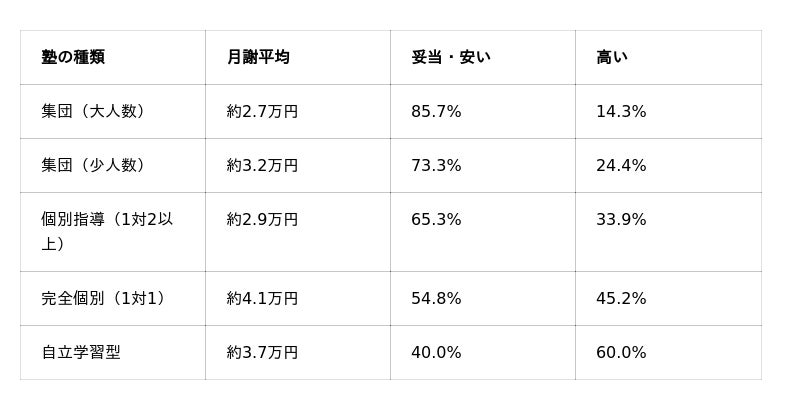
Task: Select the 60.0% value
Action: [x=621, y=352]
